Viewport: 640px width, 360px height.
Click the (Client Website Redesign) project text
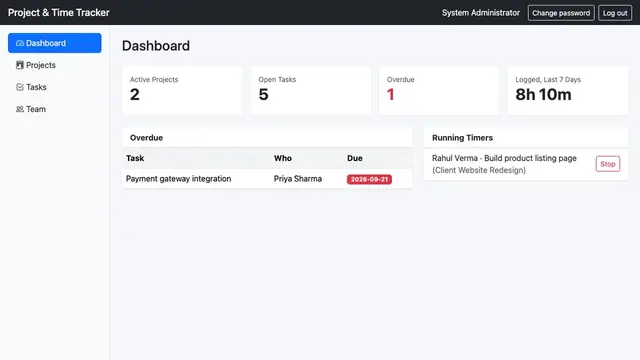tap(479, 170)
